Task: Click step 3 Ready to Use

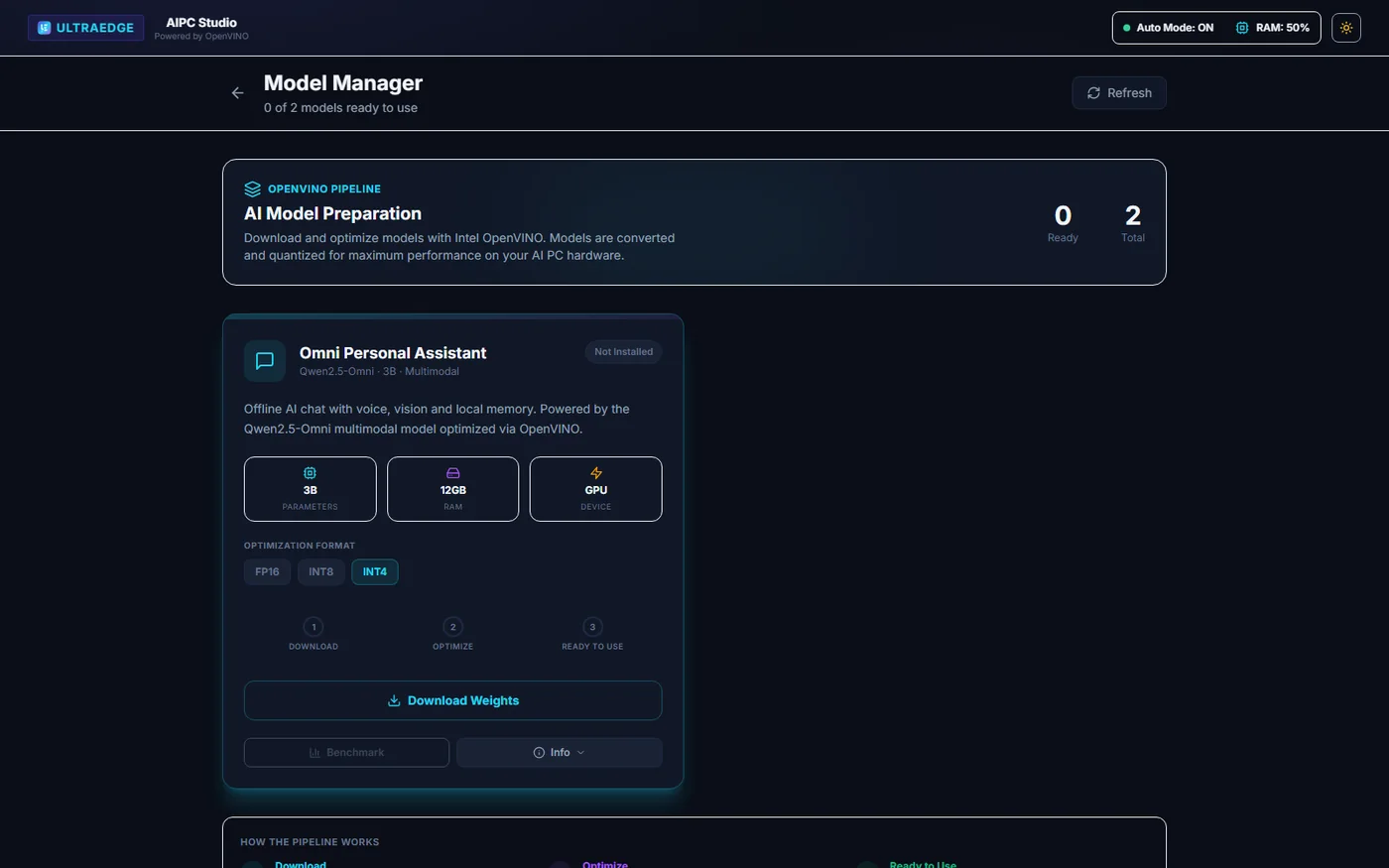Action: [592, 635]
